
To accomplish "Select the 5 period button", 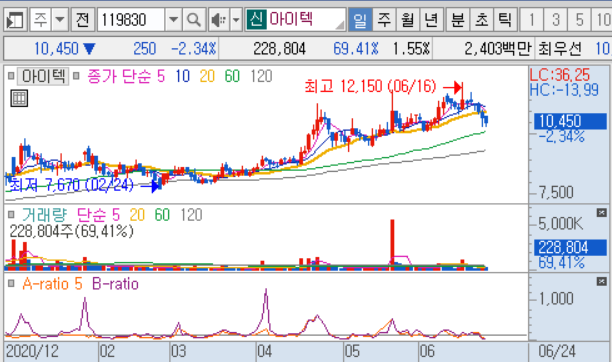I will click(x=579, y=20).
